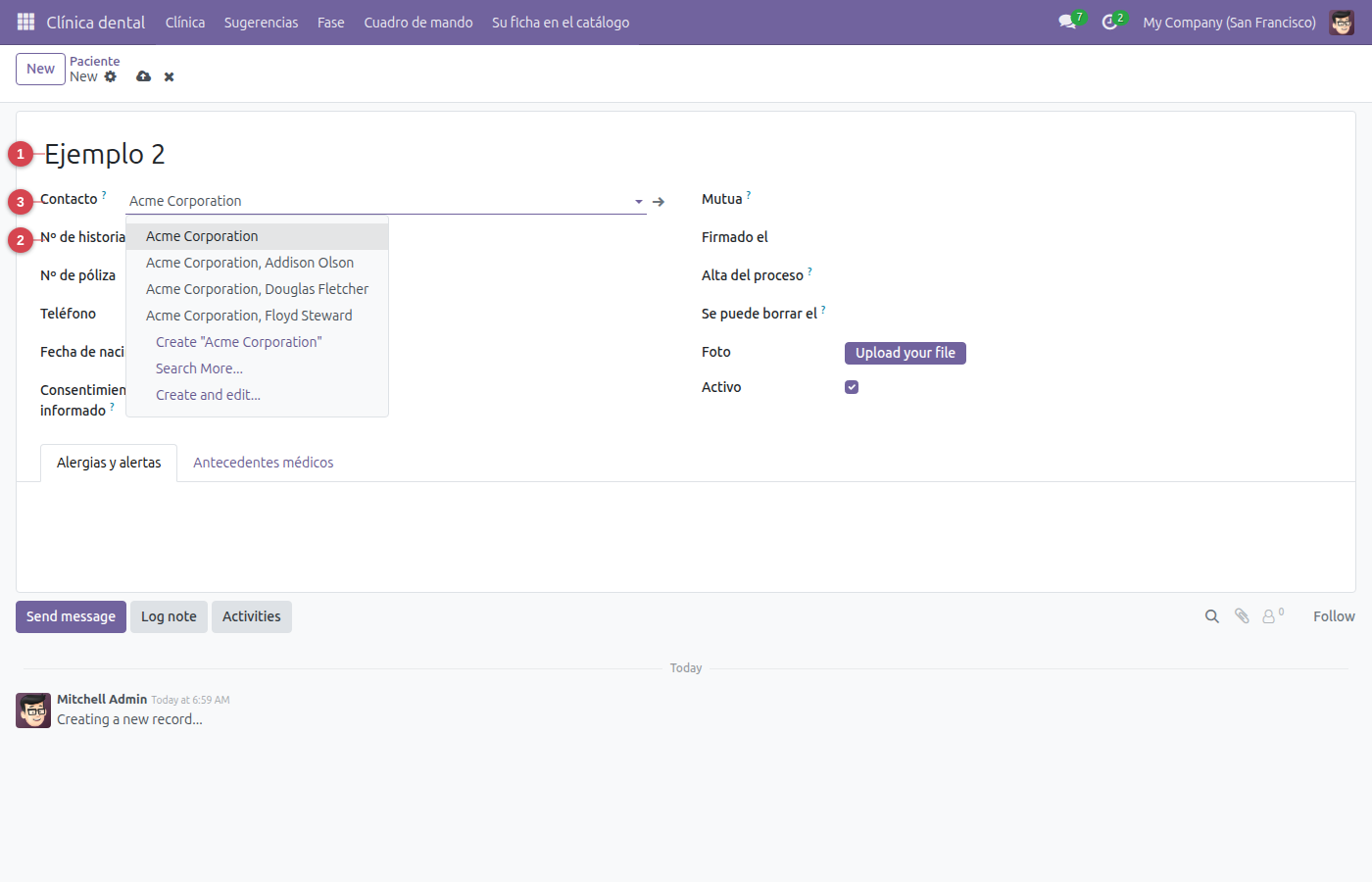Click Create "Acme Corporation" option
This screenshot has height=882, width=1372.
point(257,342)
